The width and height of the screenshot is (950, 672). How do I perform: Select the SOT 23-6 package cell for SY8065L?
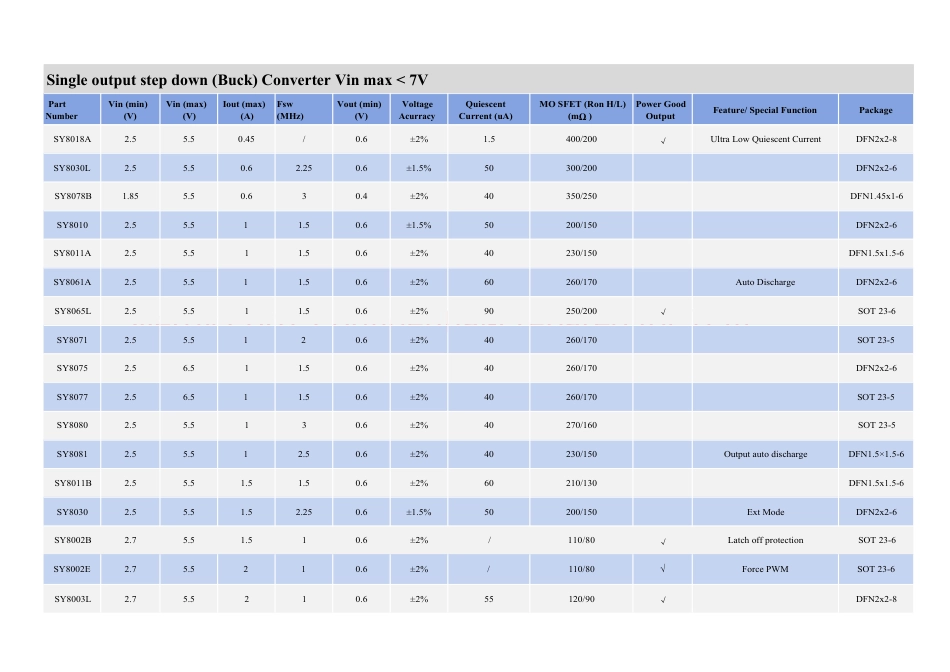(x=876, y=311)
